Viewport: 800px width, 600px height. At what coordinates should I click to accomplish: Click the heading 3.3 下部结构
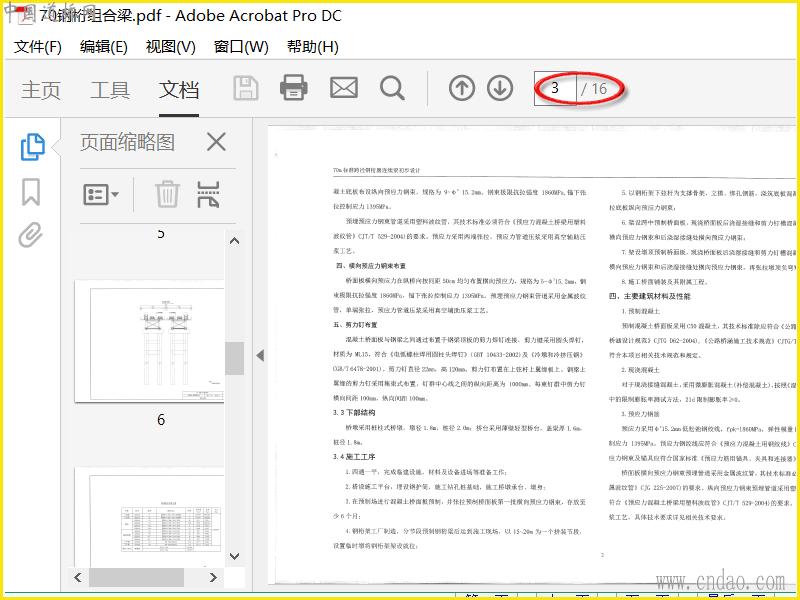tap(354, 412)
